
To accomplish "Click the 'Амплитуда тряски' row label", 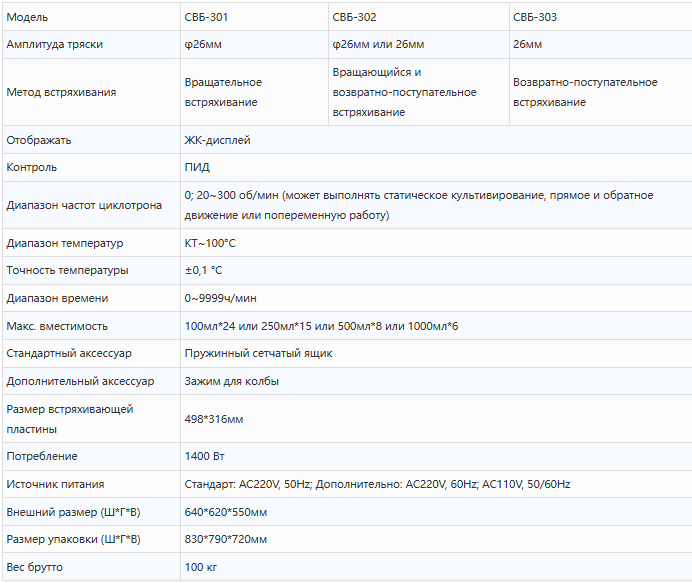I will [54, 44].
